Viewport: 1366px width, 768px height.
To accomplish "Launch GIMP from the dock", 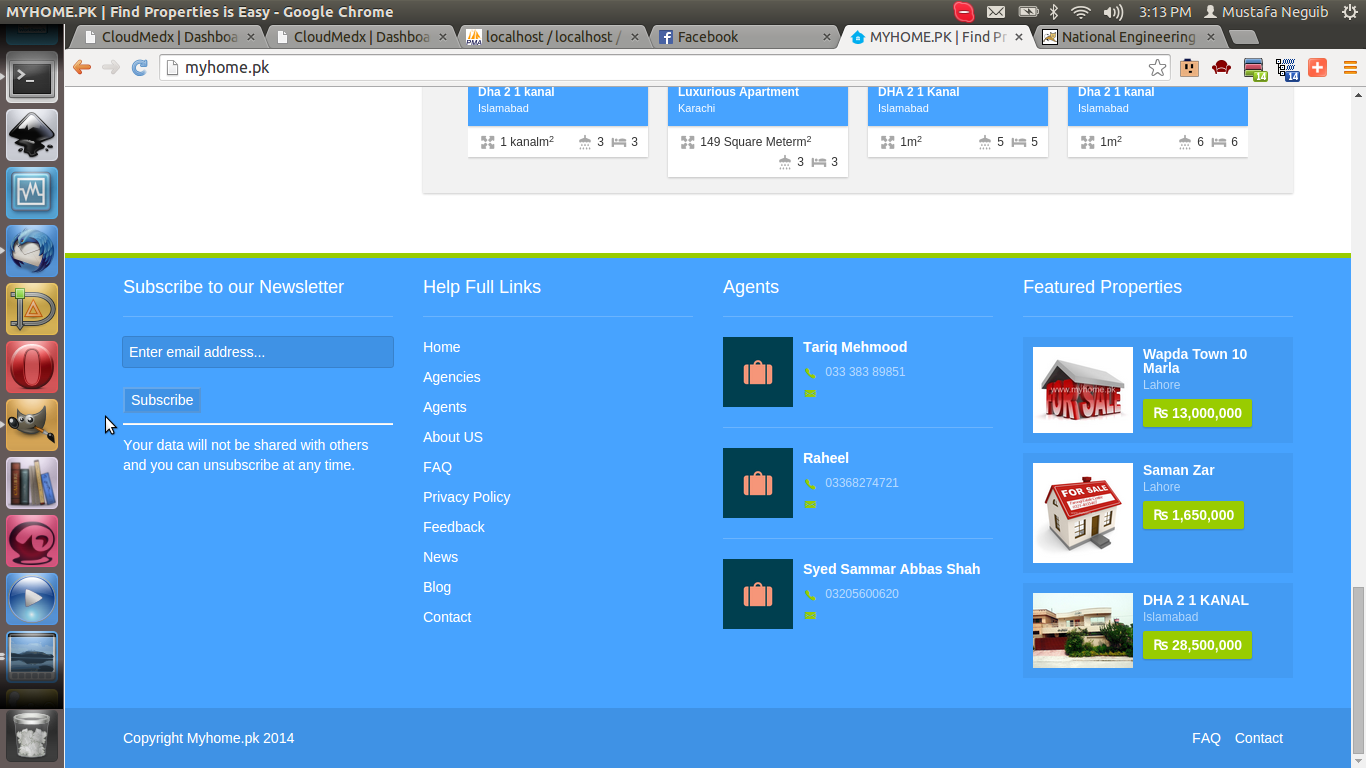I will point(32,425).
